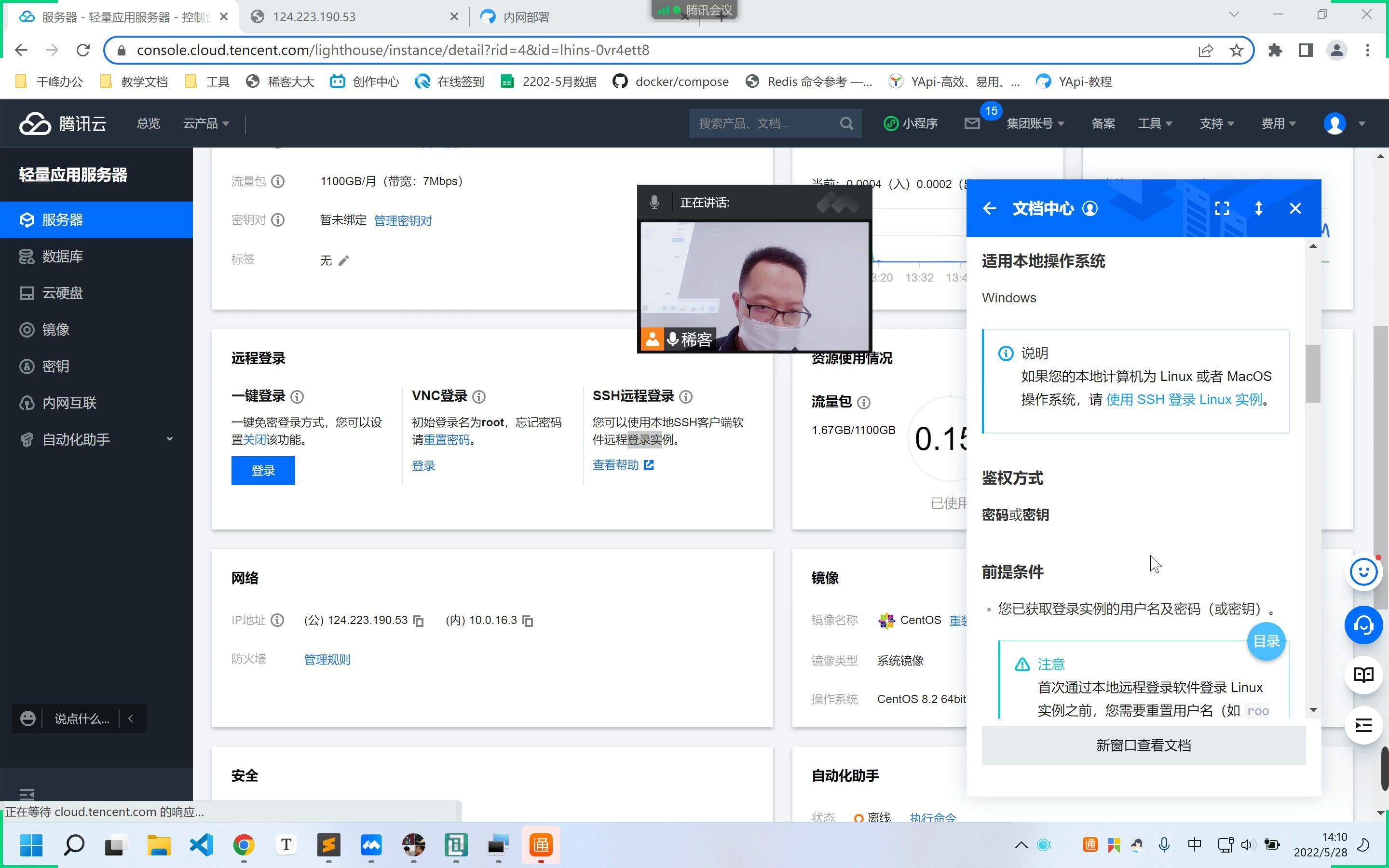This screenshot has width=1389, height=868.
Task: Collapse the 说点什么 chat bar arrow
Action: [x=131, y=719]
